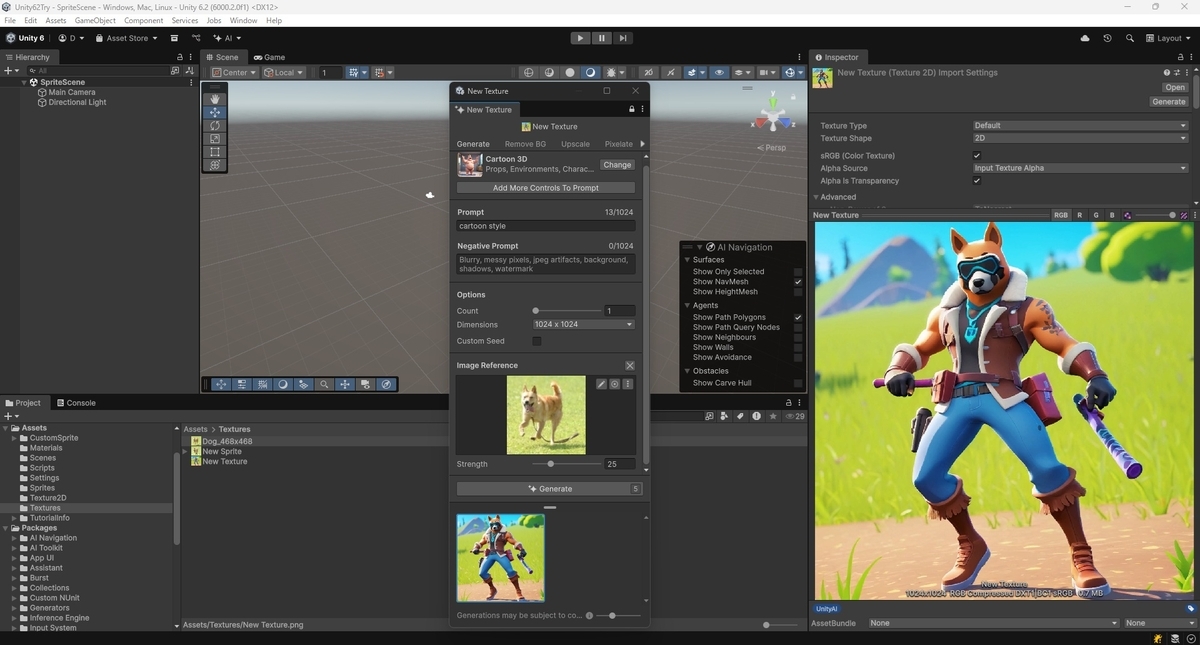Screen dimensions: 1200x645
Task: Click the pause button in toolbar
Action: click(x=602, y=38)
